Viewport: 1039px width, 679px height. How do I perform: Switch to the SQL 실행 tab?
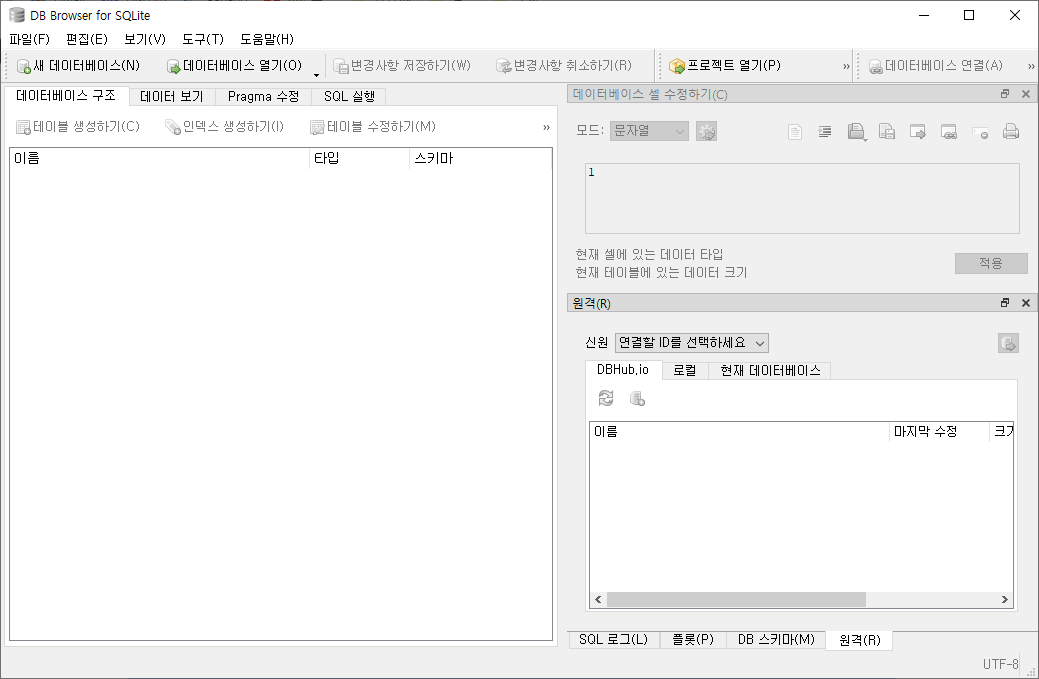[349, 97]
